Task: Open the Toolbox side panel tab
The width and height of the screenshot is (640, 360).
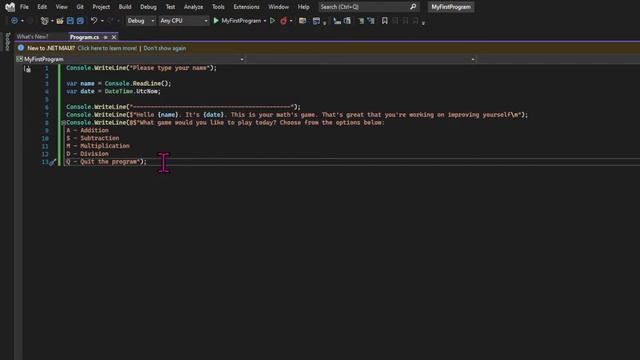Action: coord(7,41)
